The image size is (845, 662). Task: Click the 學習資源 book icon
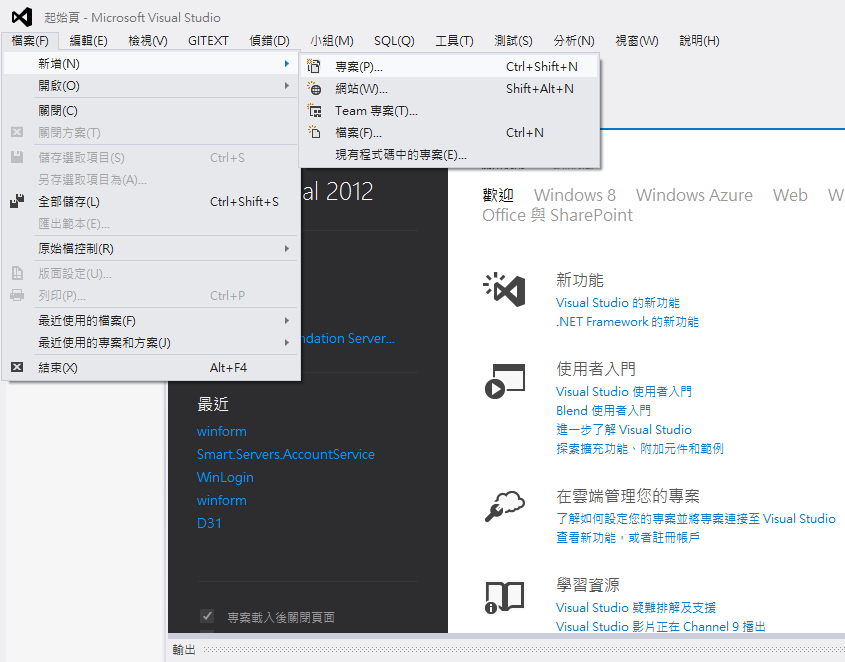[x=504, y=597]
